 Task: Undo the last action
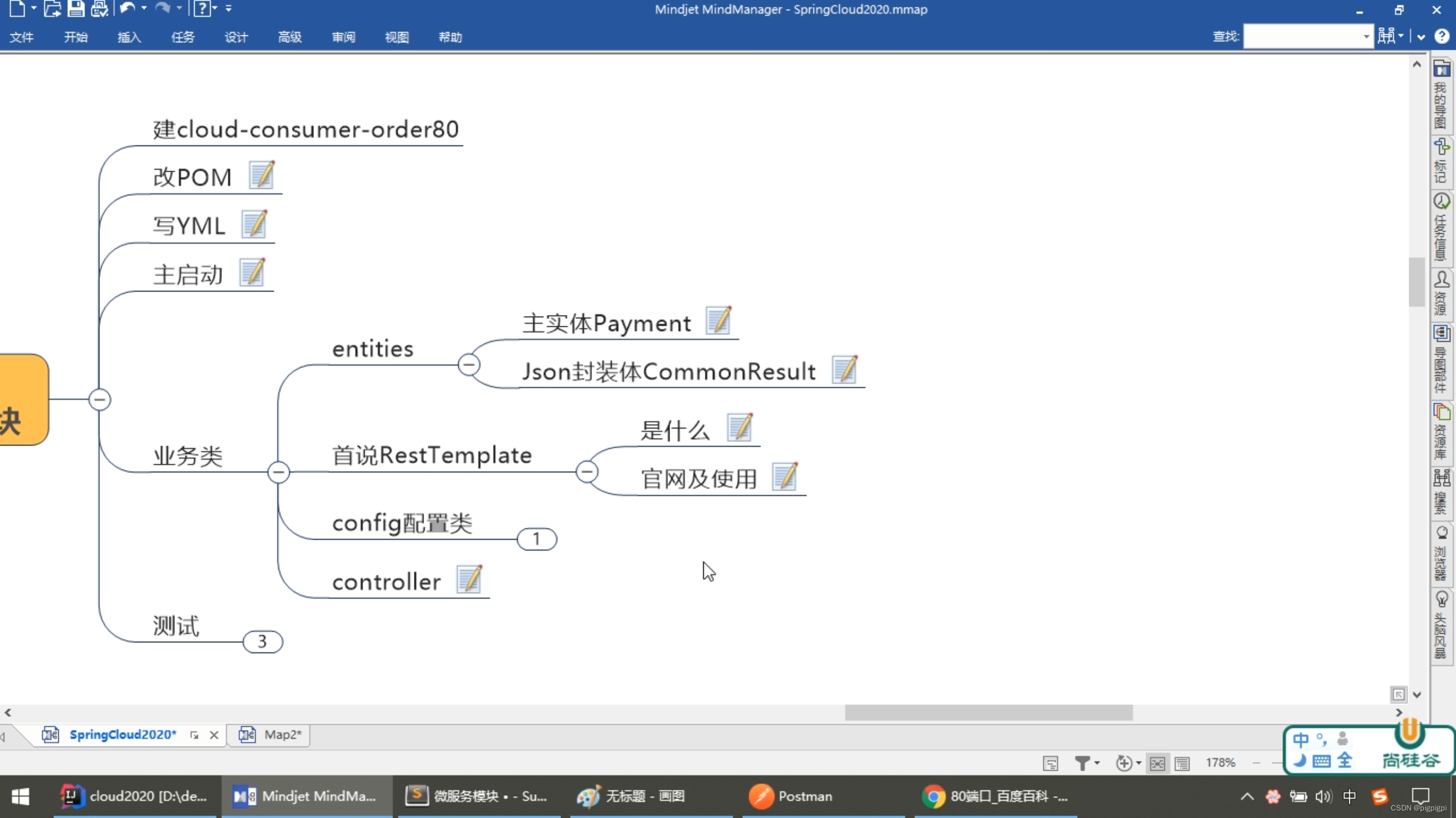coord(127,9)
